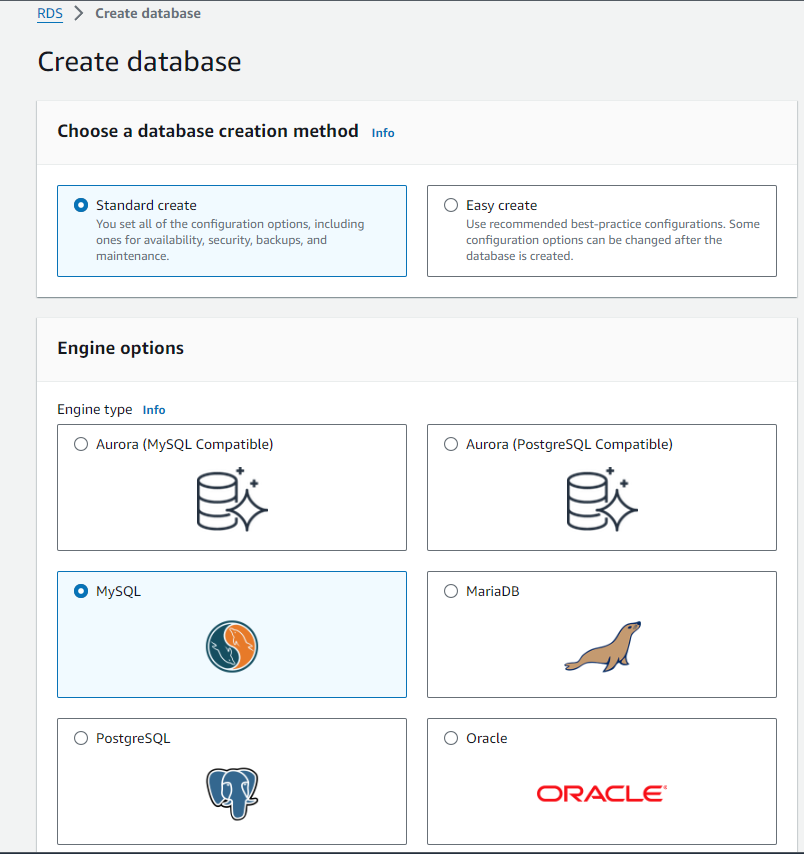Click the Oracle red logo
This screenshot has width=804, height=854.
602,793
